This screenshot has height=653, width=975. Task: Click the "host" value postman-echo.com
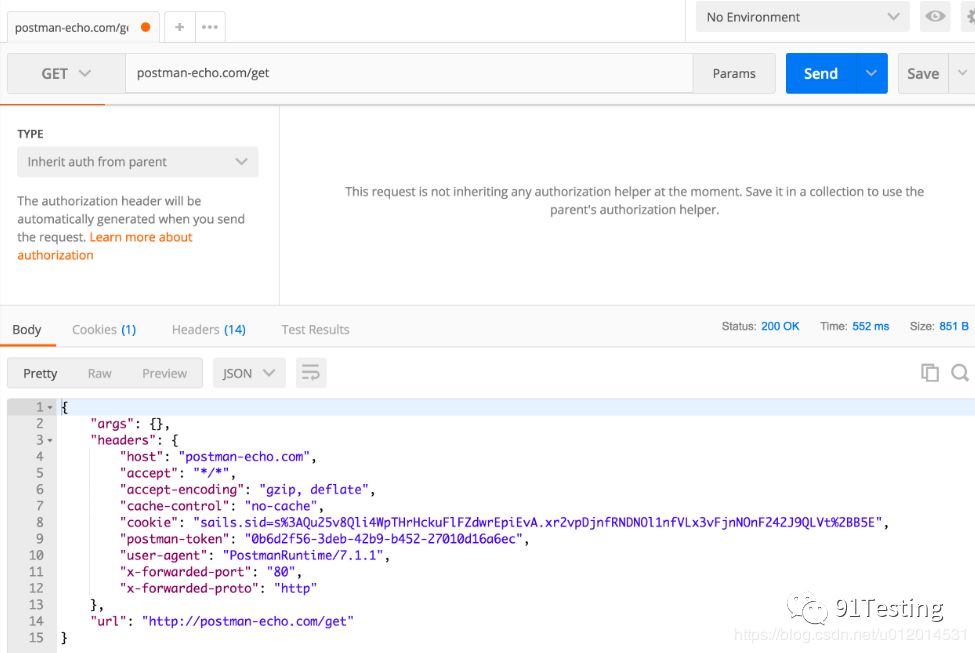244,456
